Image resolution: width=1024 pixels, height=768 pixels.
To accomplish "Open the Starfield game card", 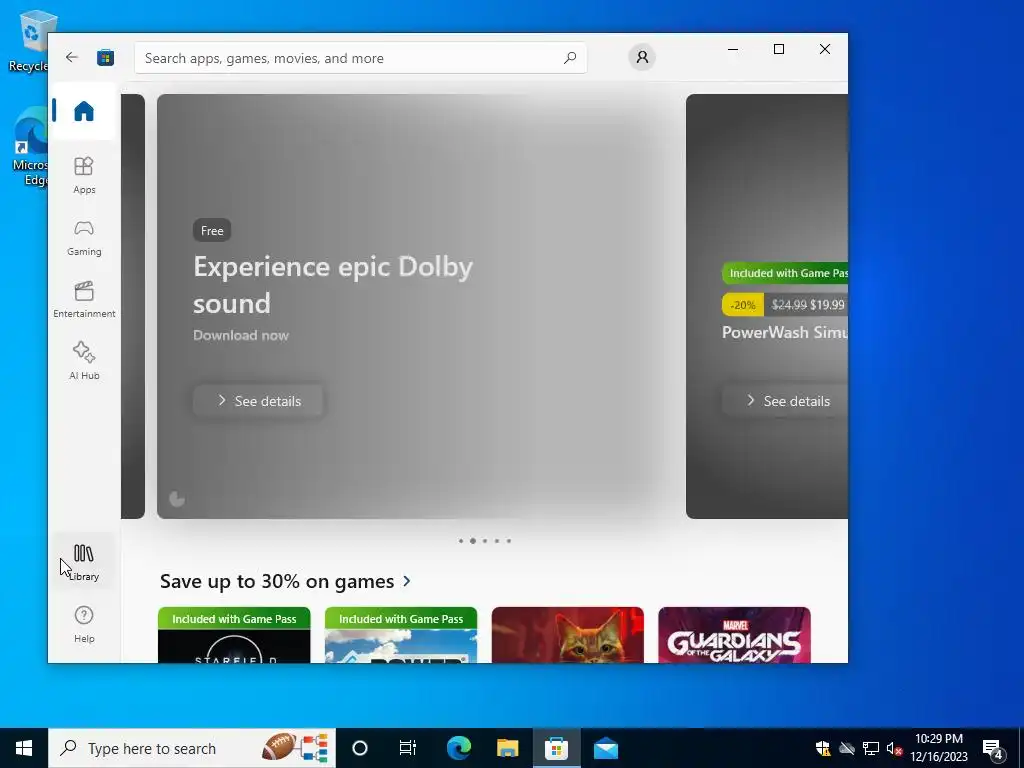I will click(x=234, y=635).
